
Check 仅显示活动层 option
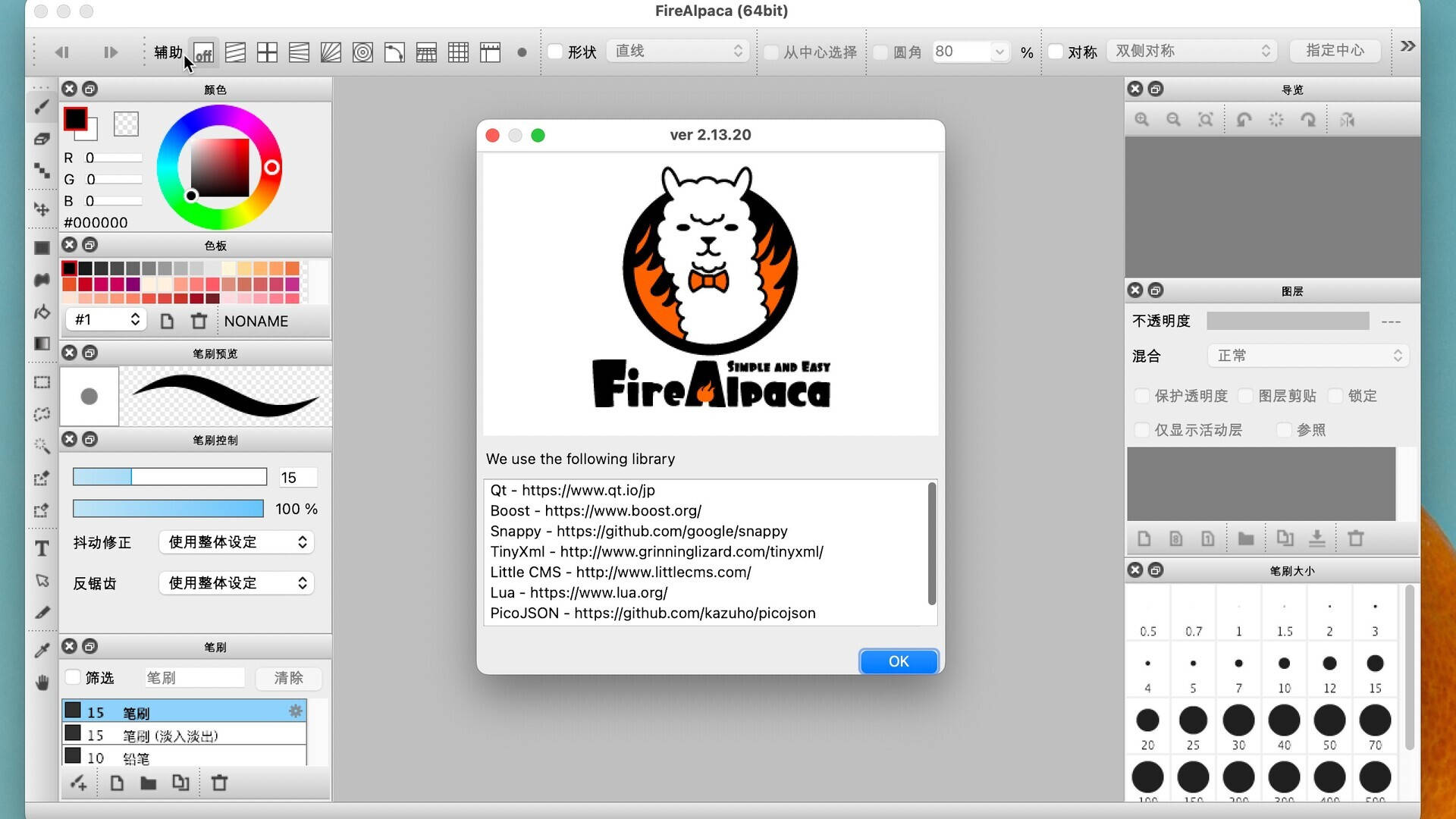pyautogui.click(x=1141, y=430)
